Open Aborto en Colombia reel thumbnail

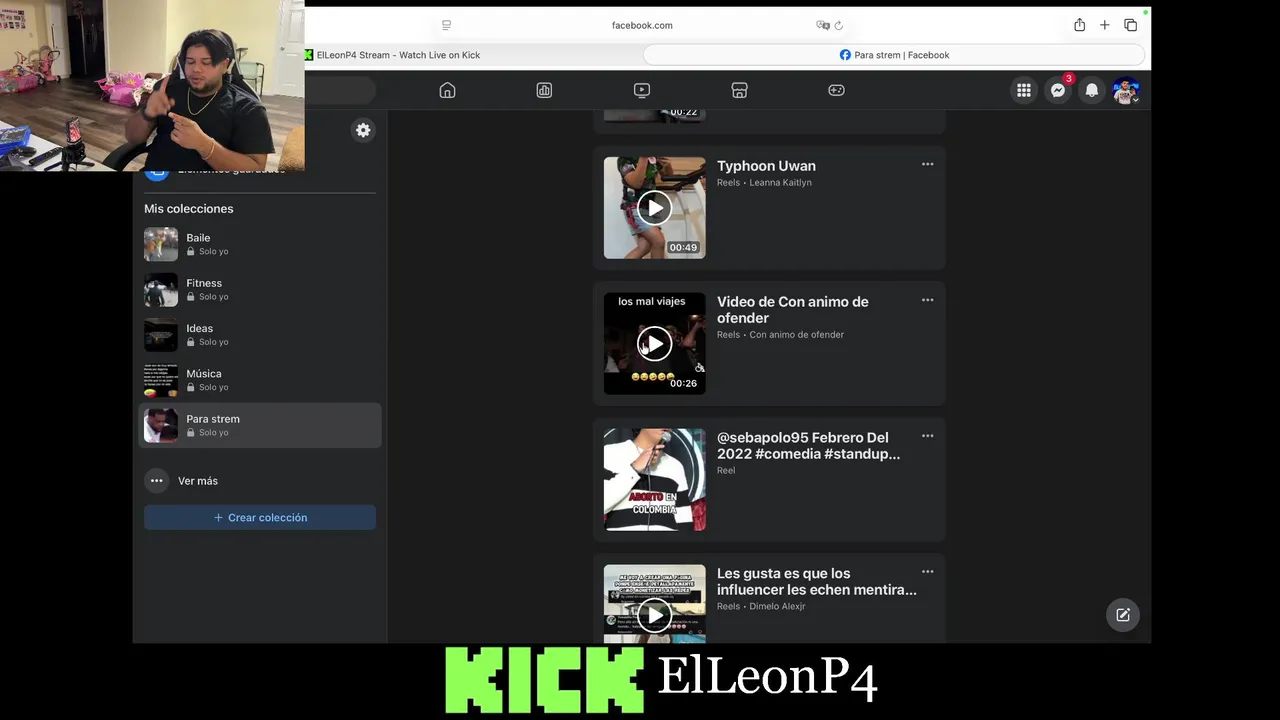pos(654,480)
